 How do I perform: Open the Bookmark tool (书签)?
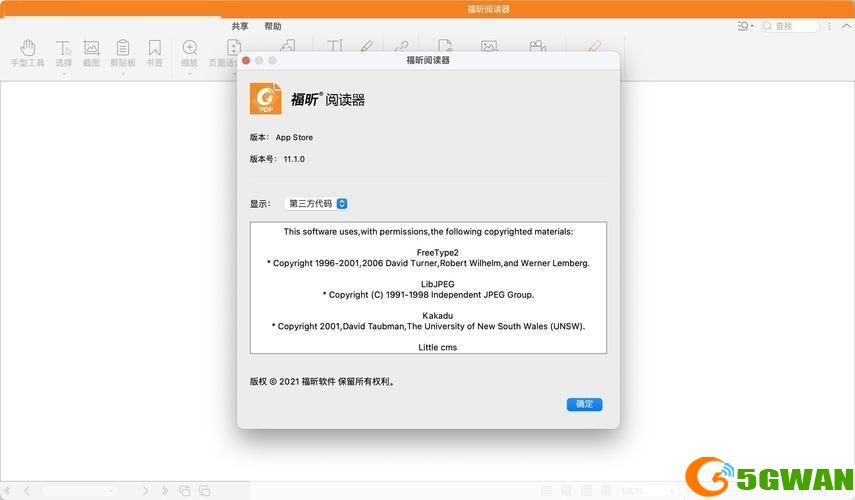pos(154,53)
